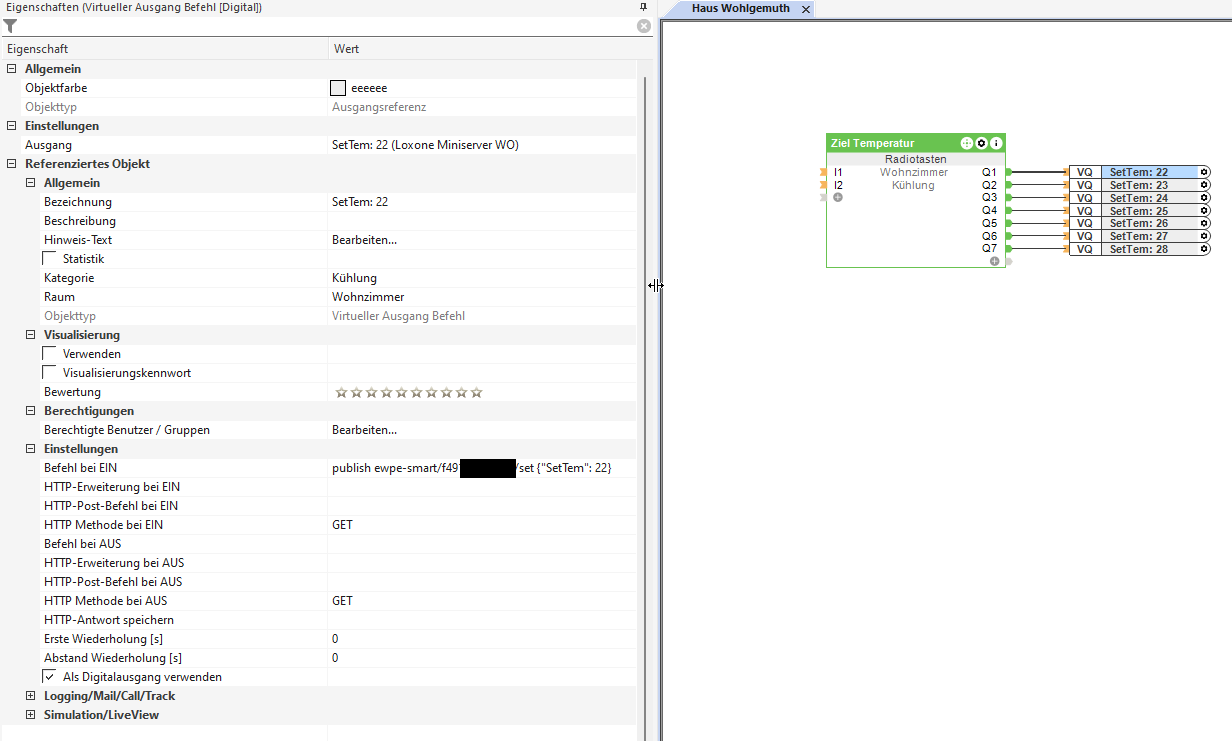
Task: Set Bewertung to the first star
Action: tap(341, 392)
